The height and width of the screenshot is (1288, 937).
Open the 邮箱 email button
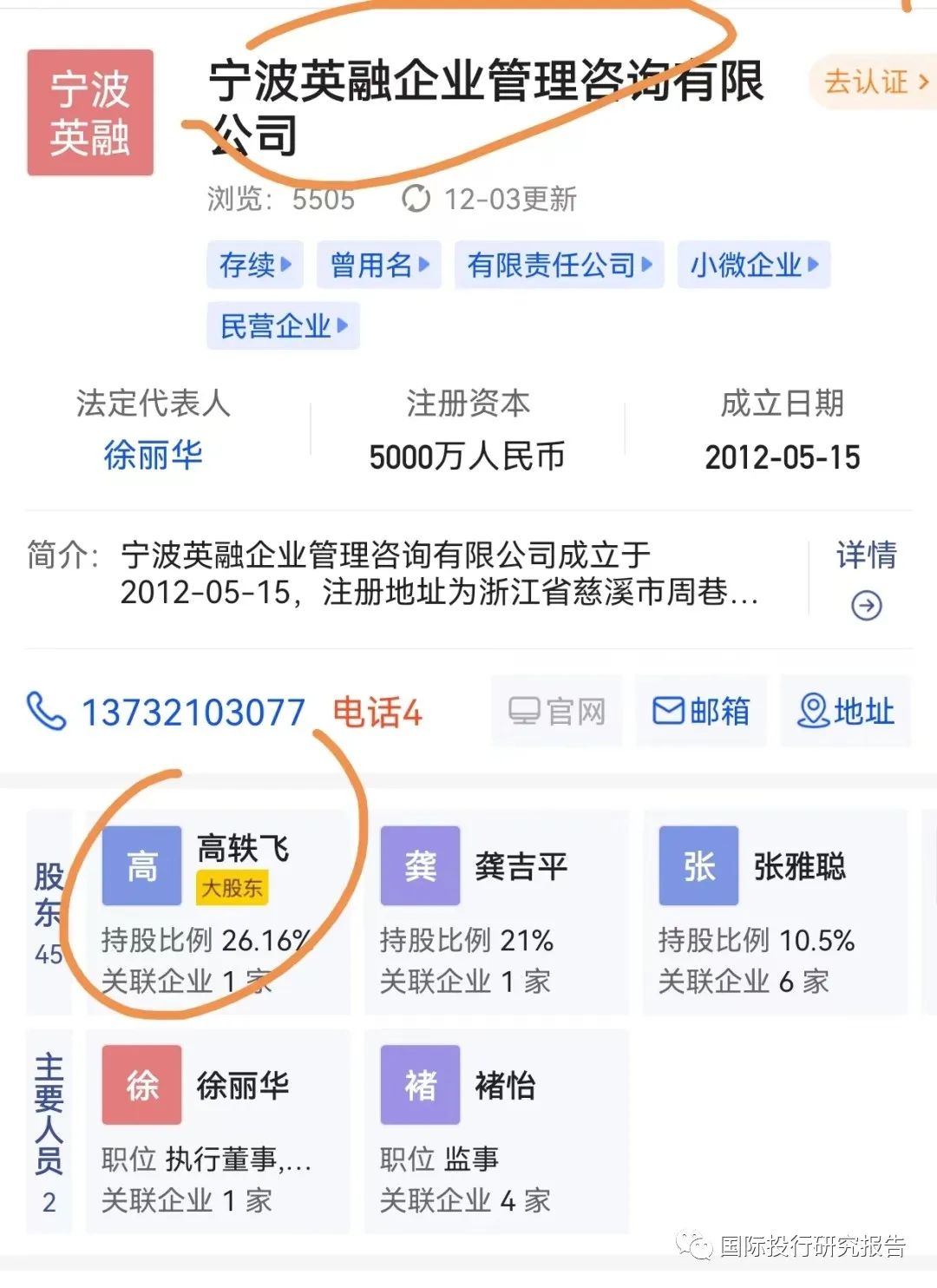(701, 712)
